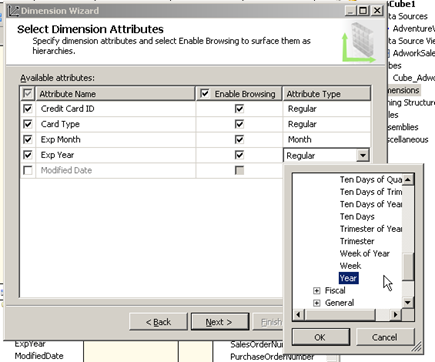
Task: Uncheck the Exp Year attribute checkbox
Action: pos(28,155)
